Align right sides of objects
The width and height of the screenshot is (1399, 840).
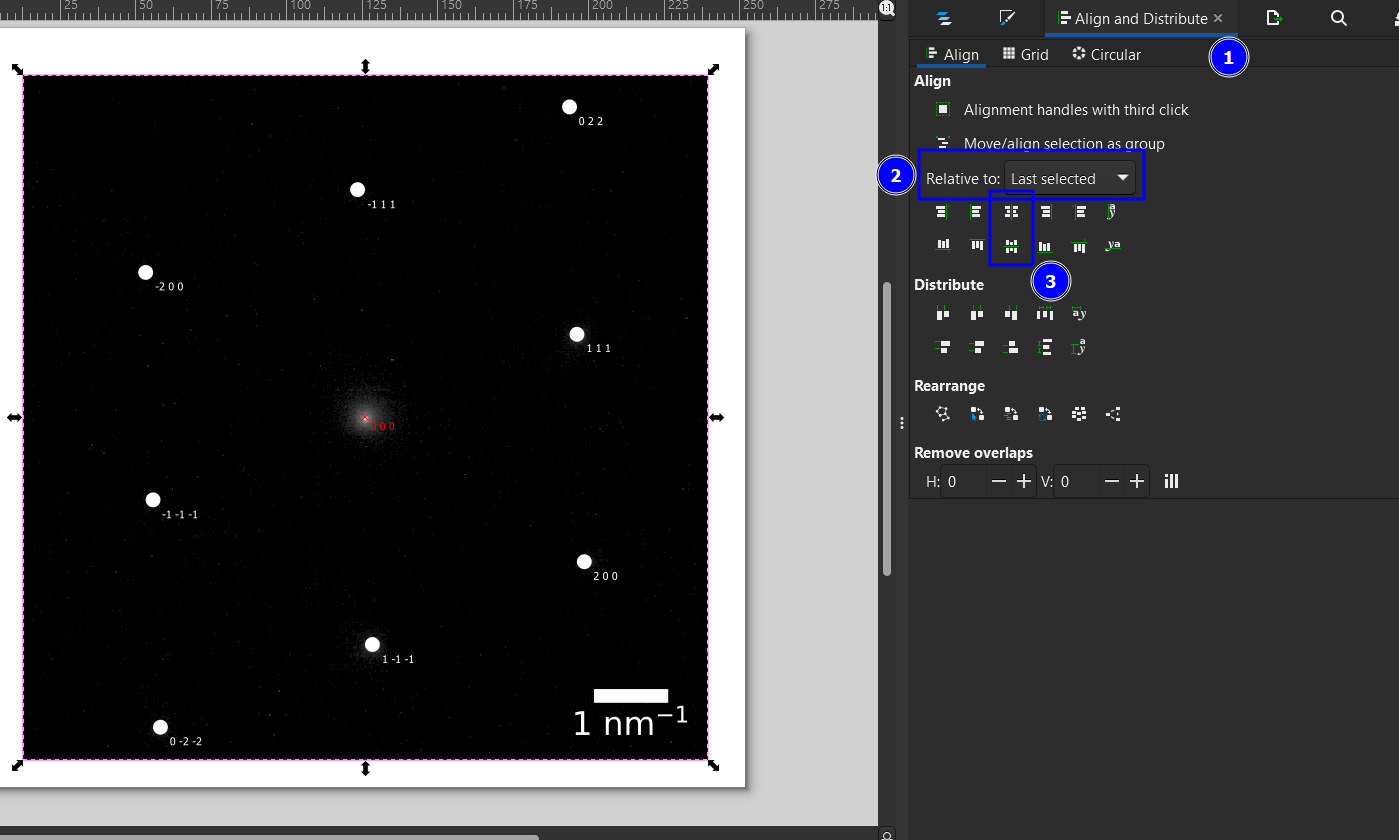pyautogui.click(x=1045, y=212)
